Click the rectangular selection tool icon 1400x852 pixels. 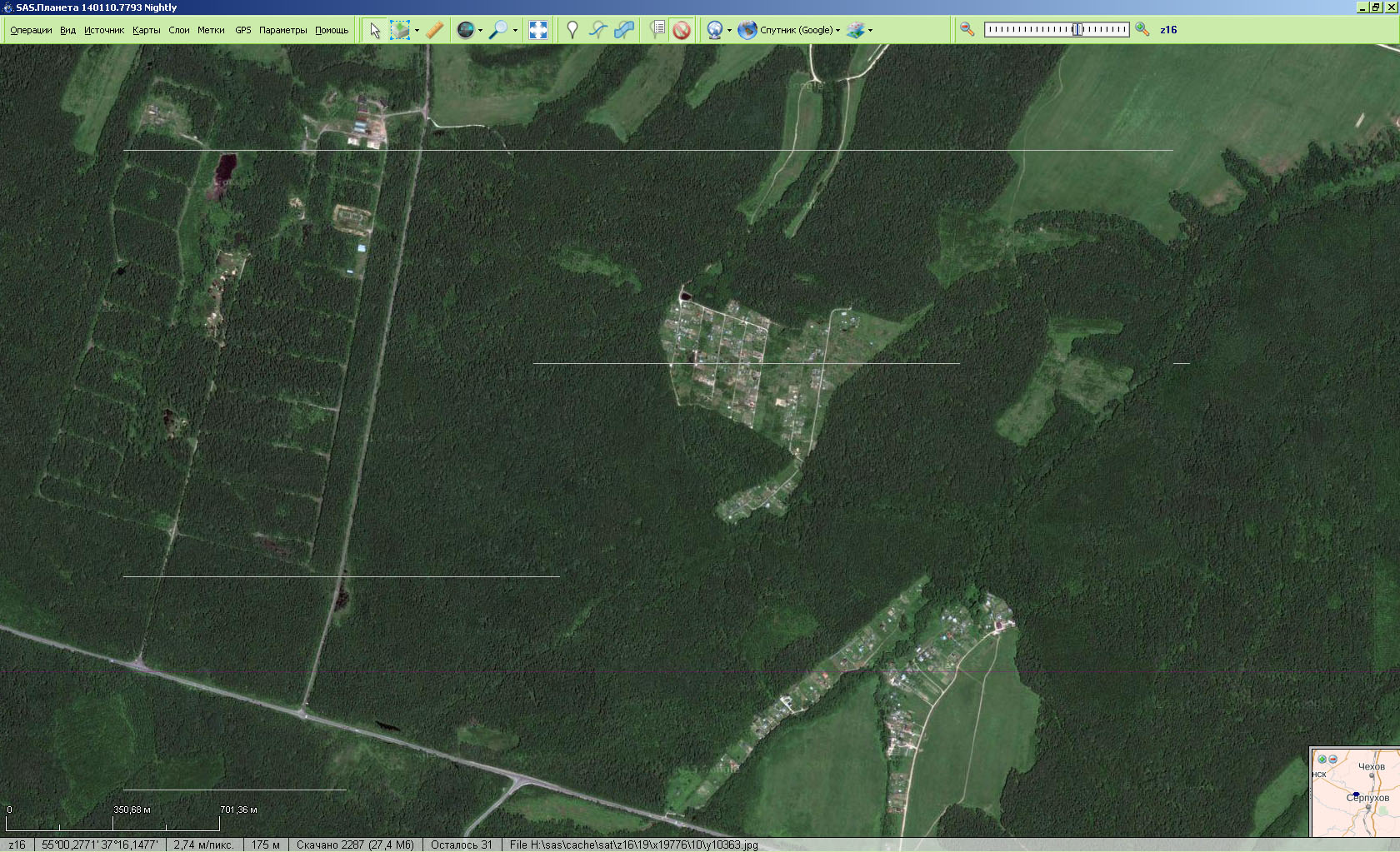click(x=400, y=30)
